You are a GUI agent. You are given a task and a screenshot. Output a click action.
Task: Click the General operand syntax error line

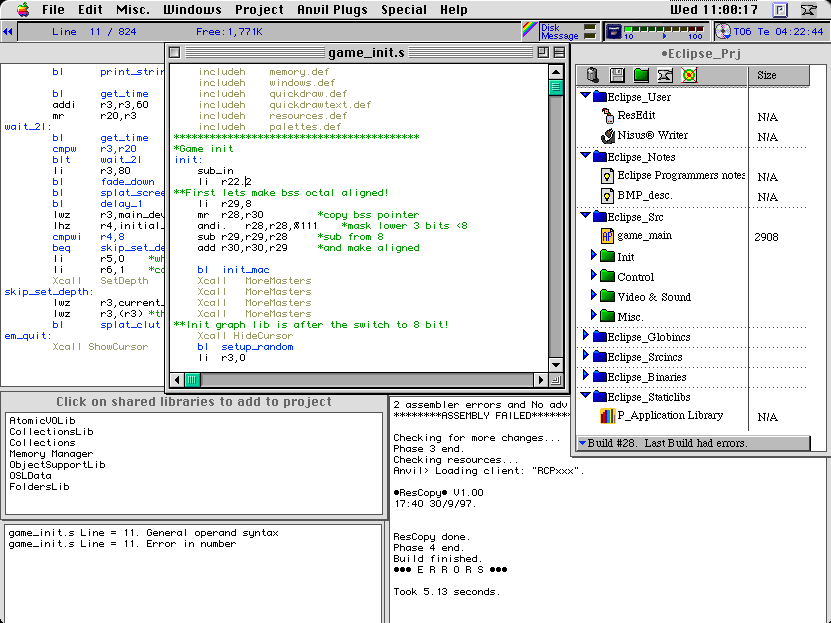point(143,533)
